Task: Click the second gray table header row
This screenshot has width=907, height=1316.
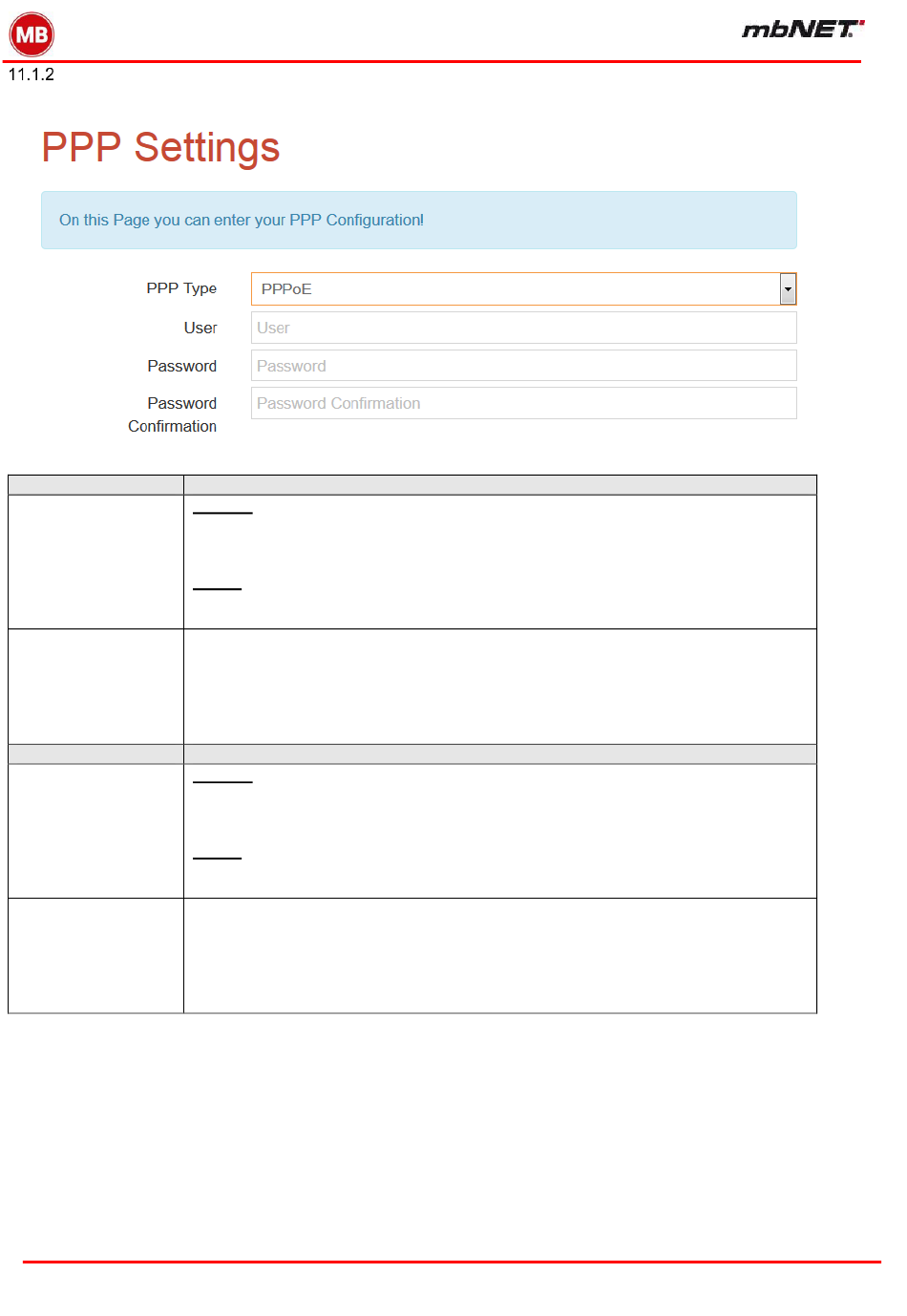Action: click(x=412, y=754)
